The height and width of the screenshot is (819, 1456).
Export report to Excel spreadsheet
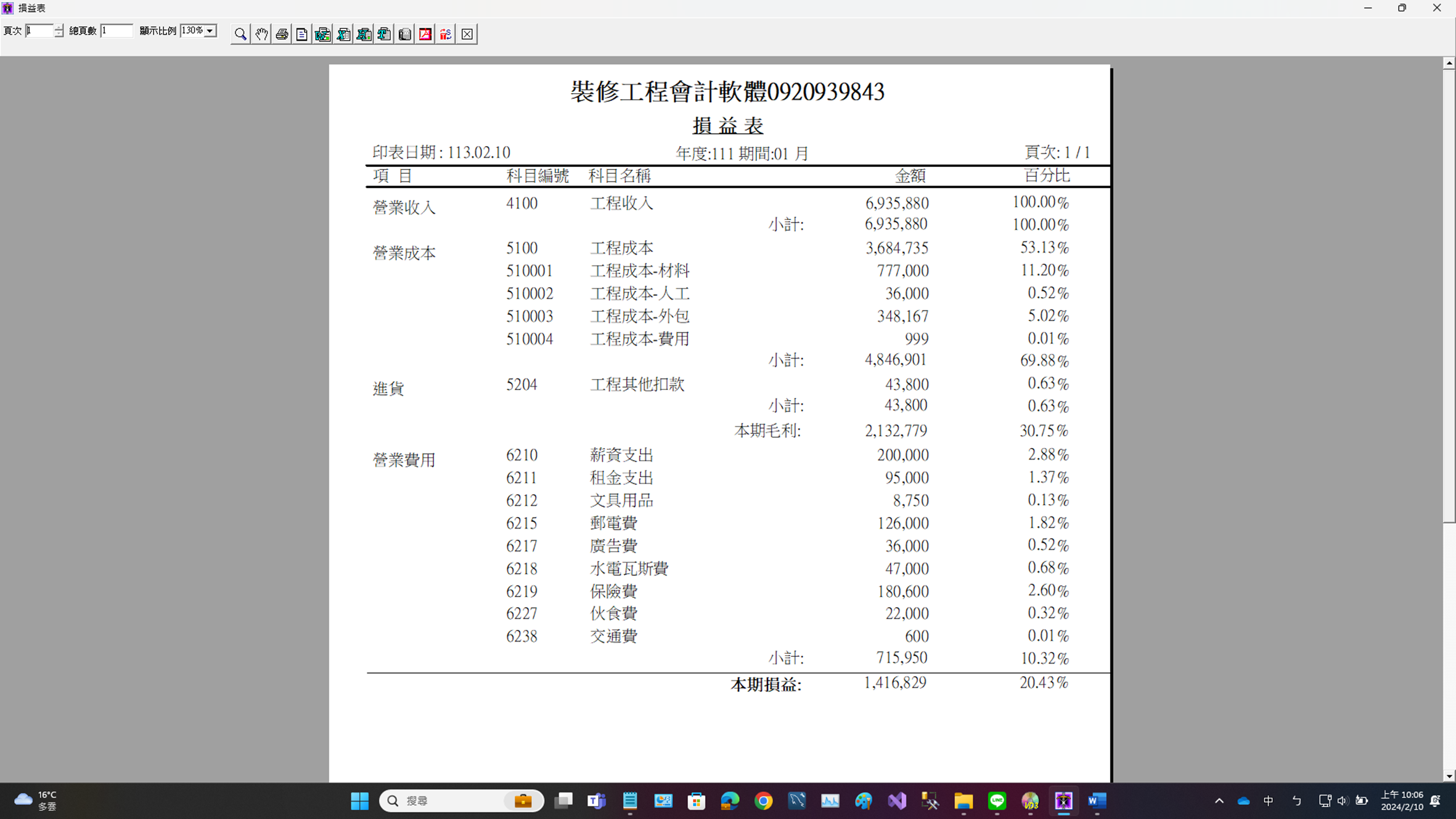coord(343,35)
